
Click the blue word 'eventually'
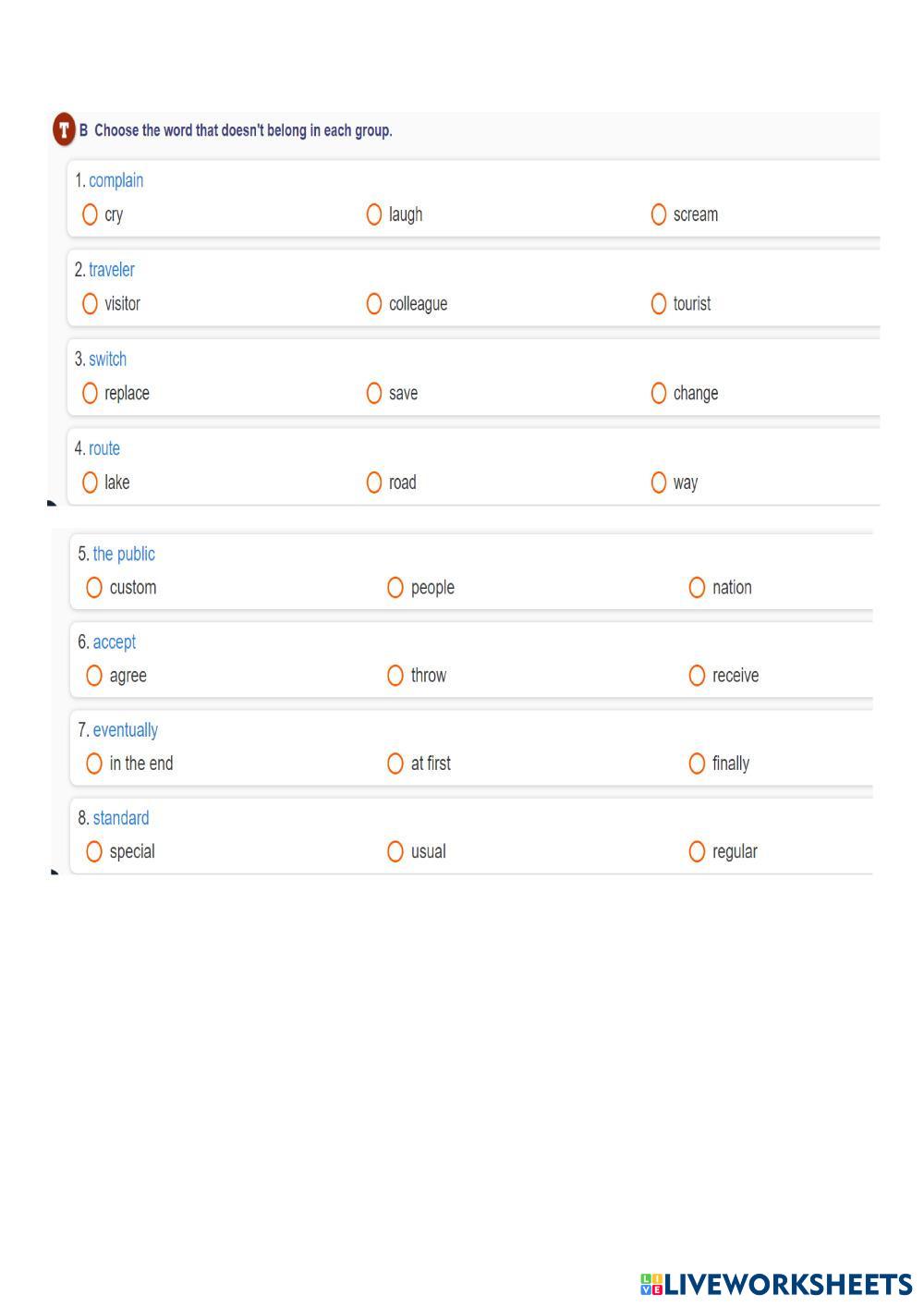[125, 730]
